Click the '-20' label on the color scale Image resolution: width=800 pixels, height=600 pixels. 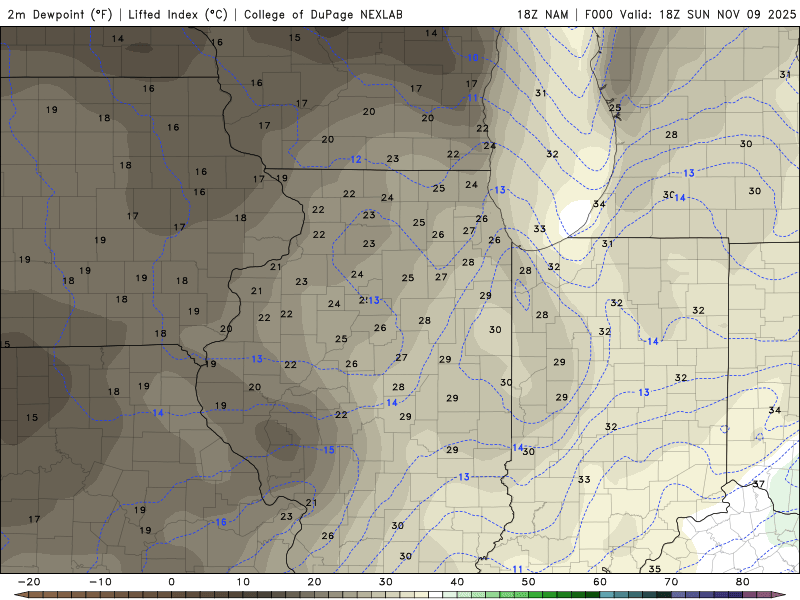click(29, 582)
